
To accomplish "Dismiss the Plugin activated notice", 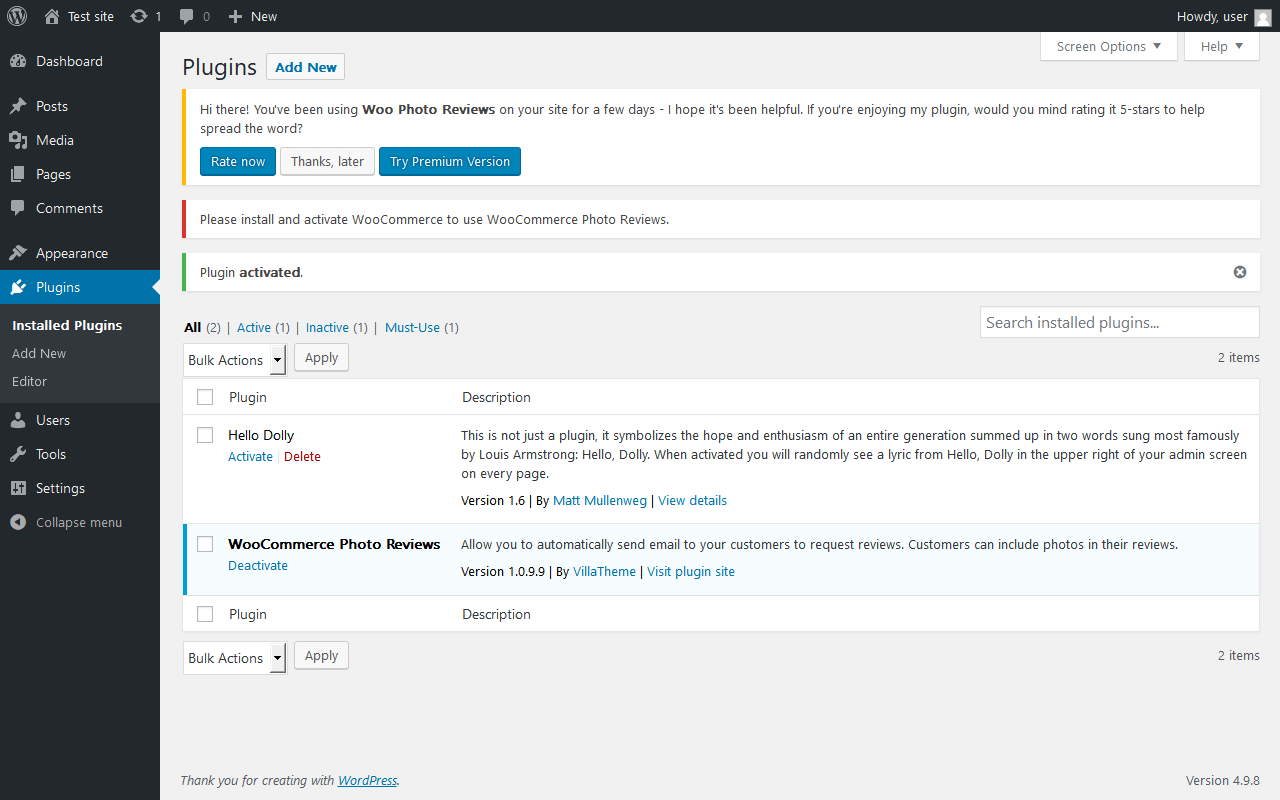I will (1240, 272).
